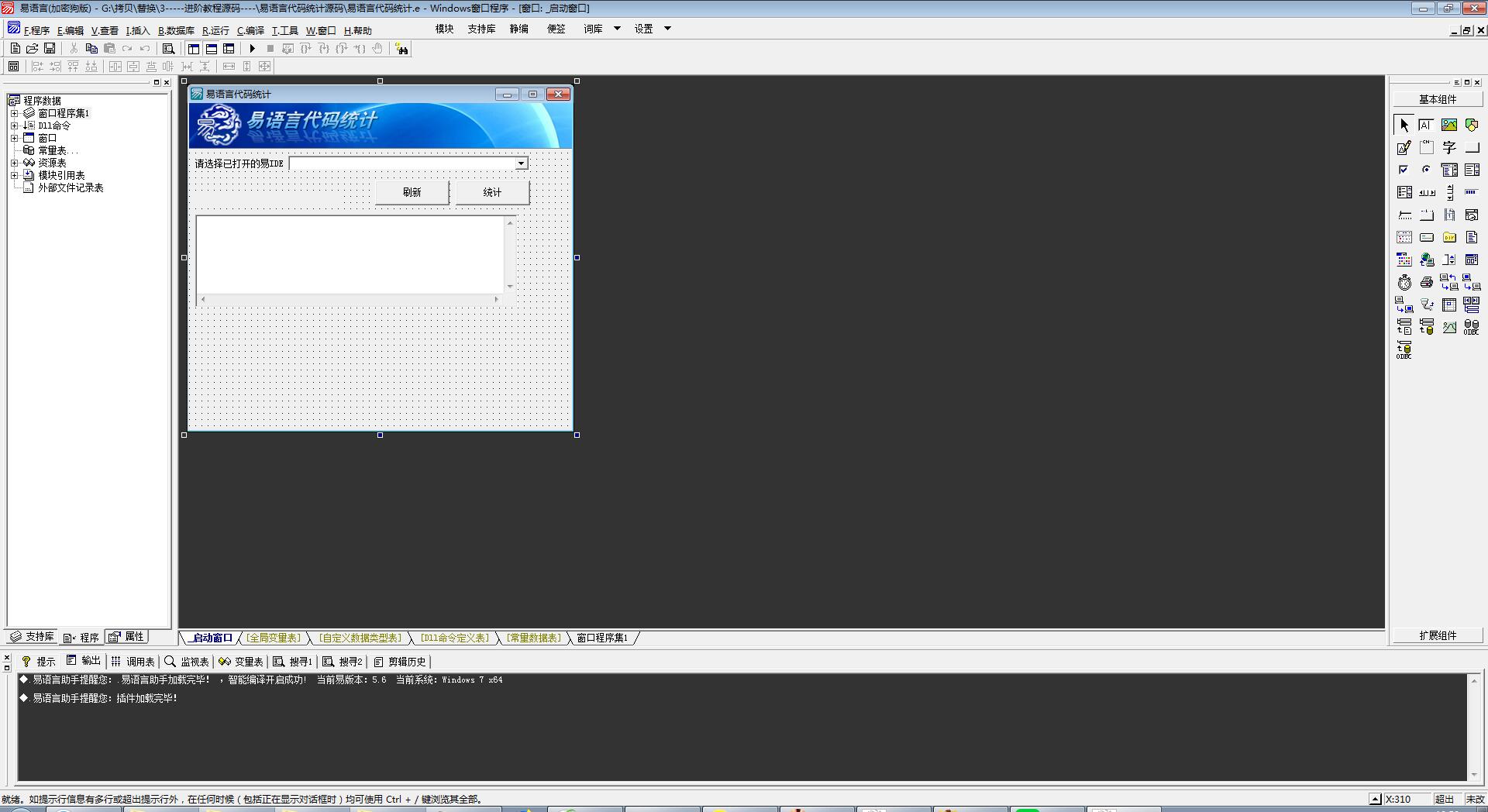Open the C.编译 menu
Screen dimensions: 1488x812
(x=250, y=30)
